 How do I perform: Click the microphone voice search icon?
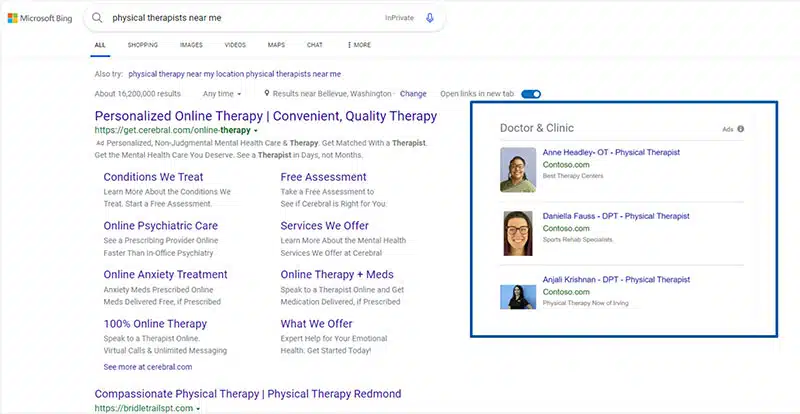point(430,18)
